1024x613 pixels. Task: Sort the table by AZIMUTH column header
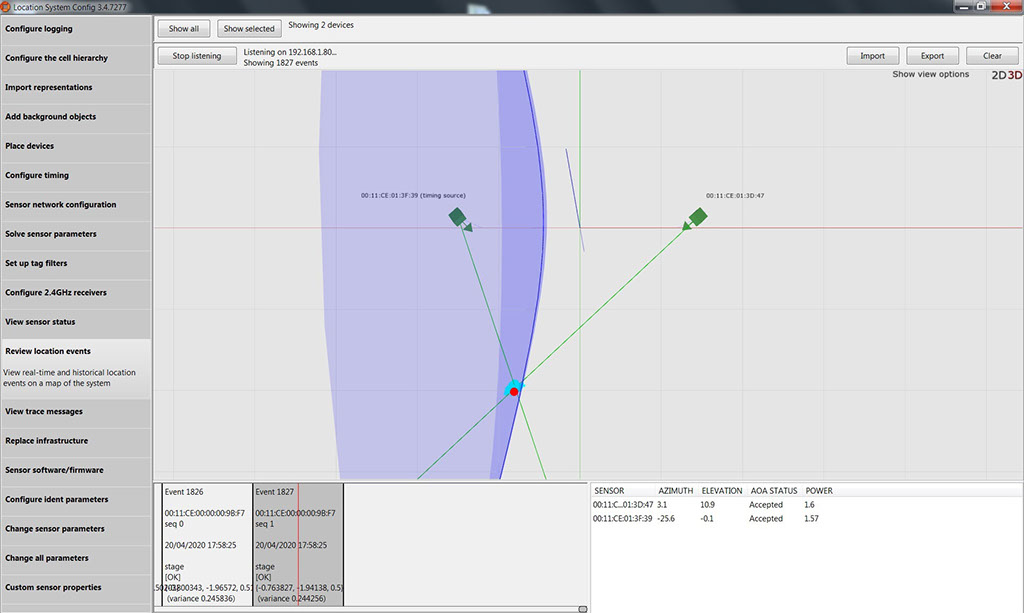click(674, 491)
